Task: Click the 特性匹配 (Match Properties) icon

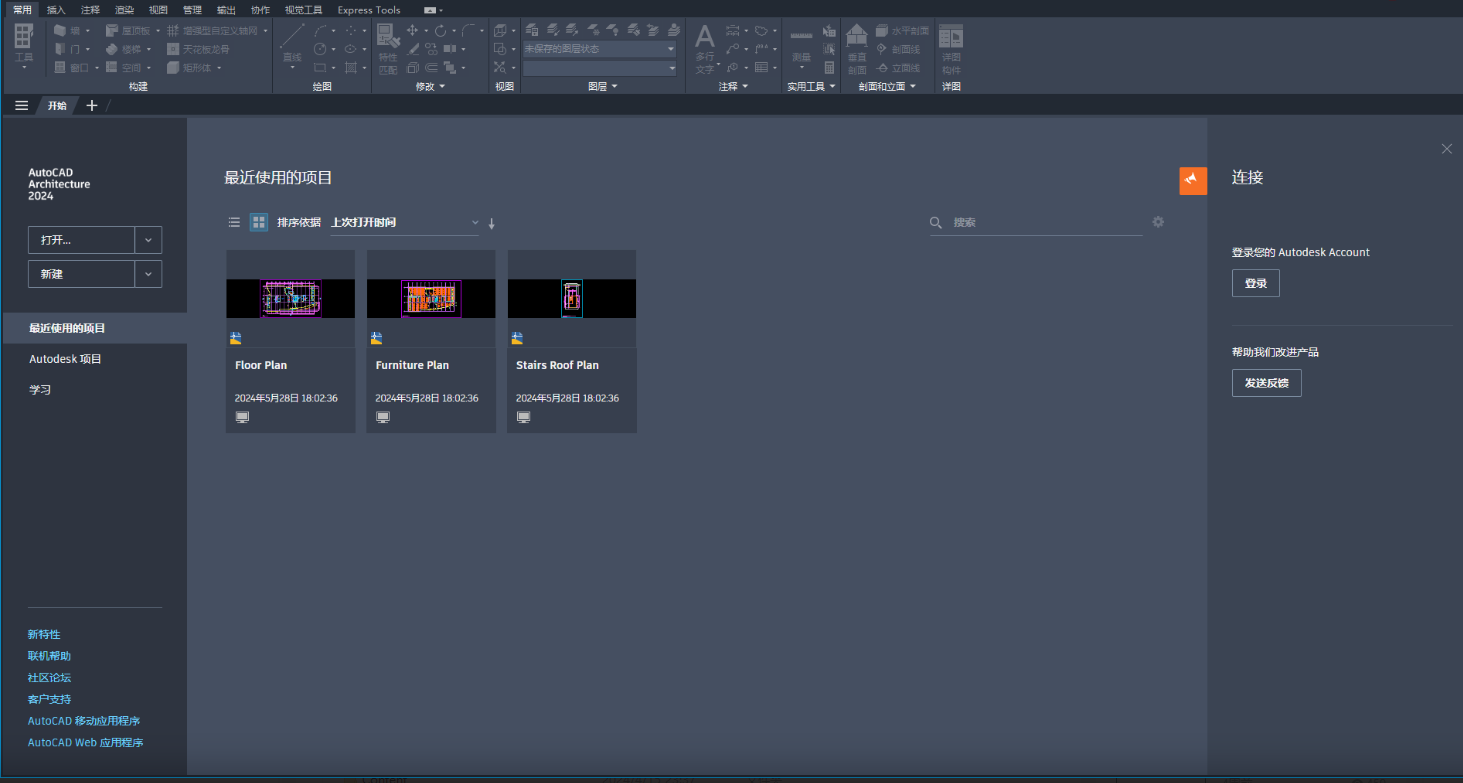Action: (x=387, y=36)
